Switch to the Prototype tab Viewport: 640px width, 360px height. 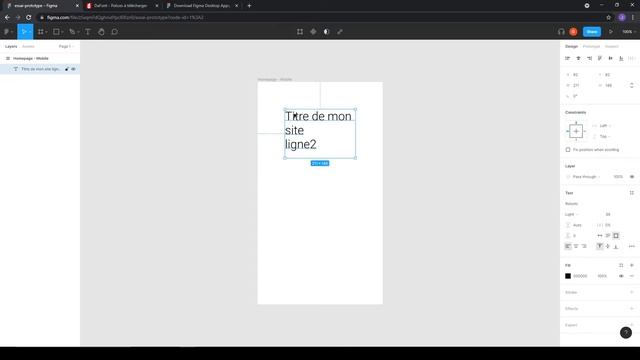click(x=591, y=47)
